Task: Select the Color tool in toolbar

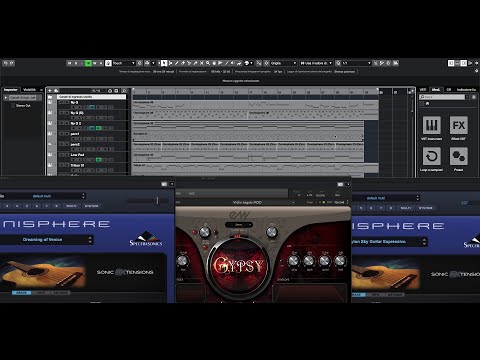Action: coord(247,63)
